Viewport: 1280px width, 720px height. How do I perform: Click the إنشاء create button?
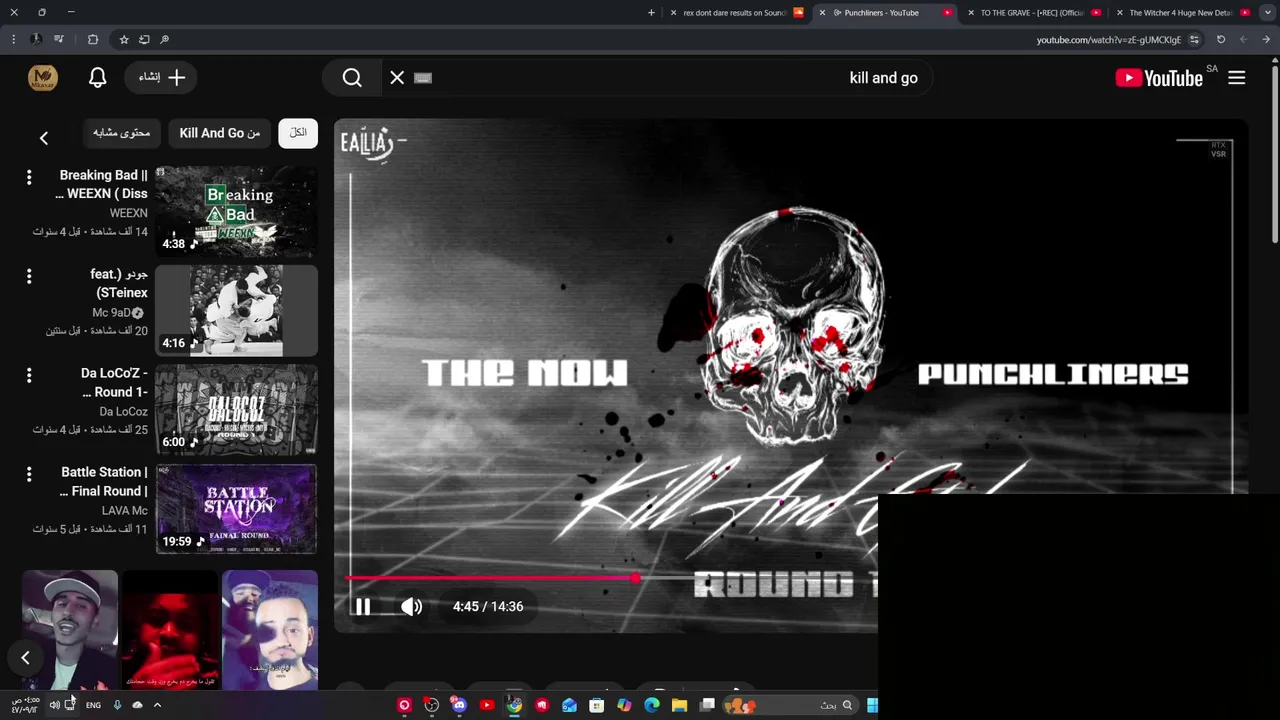tap(162, 77)
